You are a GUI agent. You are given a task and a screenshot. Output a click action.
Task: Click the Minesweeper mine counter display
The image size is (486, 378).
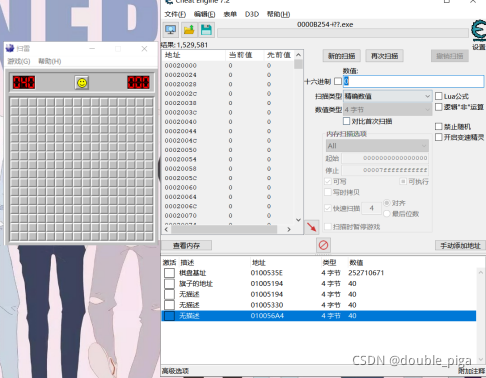pyautogui.click(x=24, y=82)
